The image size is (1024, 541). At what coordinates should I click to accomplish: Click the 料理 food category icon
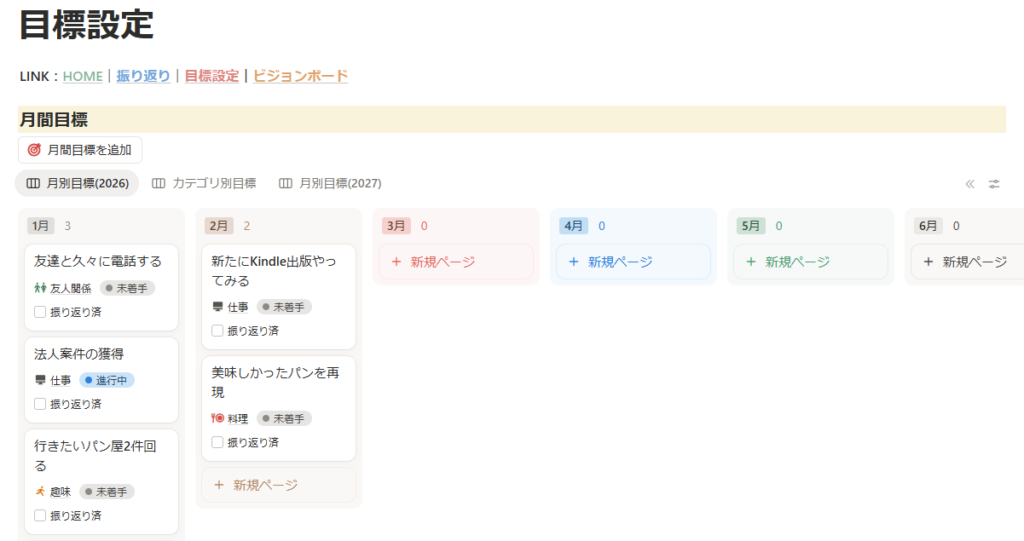pyautogui.click(x=218, y=418)
